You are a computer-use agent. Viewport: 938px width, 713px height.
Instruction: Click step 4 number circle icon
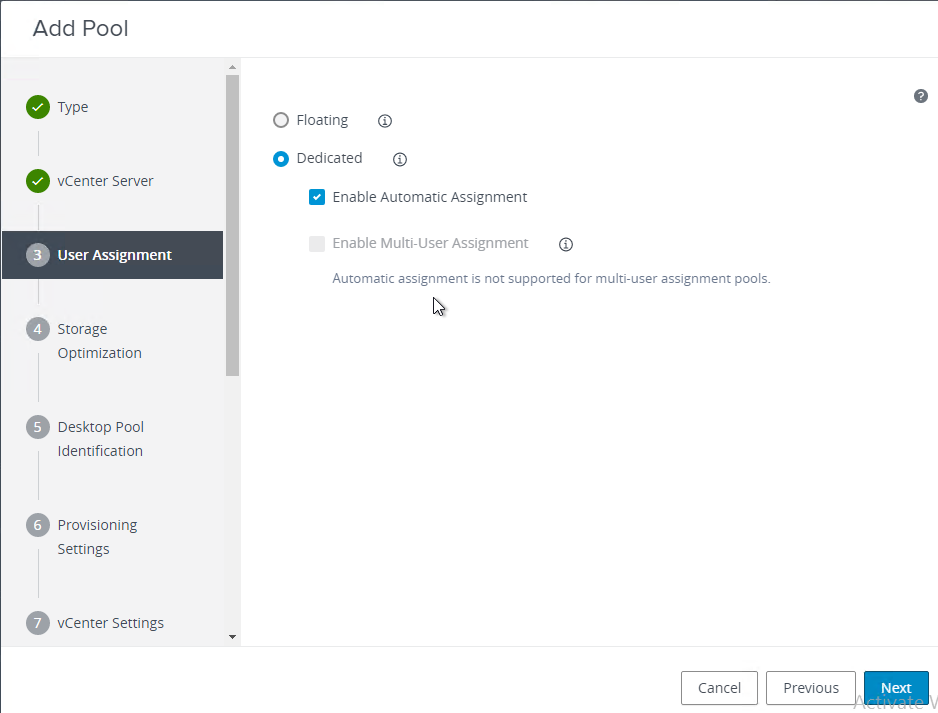click(38, 329)
